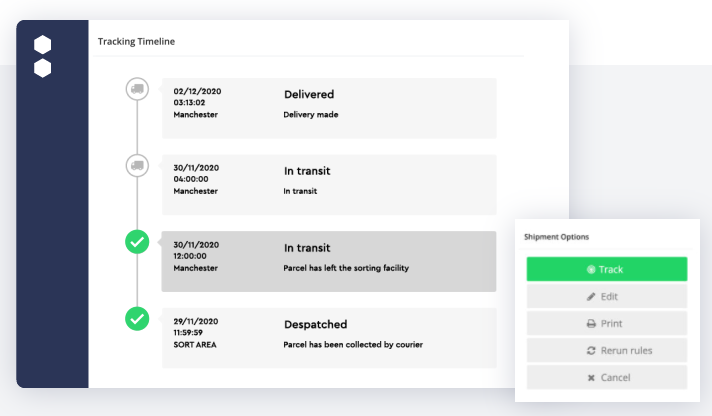712x416 pixels.
Task: Click the green checkmark beside 12:00:00 In transit
Action: (137, 242)
